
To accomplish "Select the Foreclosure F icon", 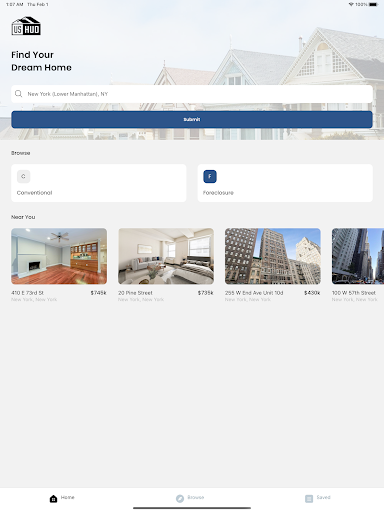I will point(210,176).
